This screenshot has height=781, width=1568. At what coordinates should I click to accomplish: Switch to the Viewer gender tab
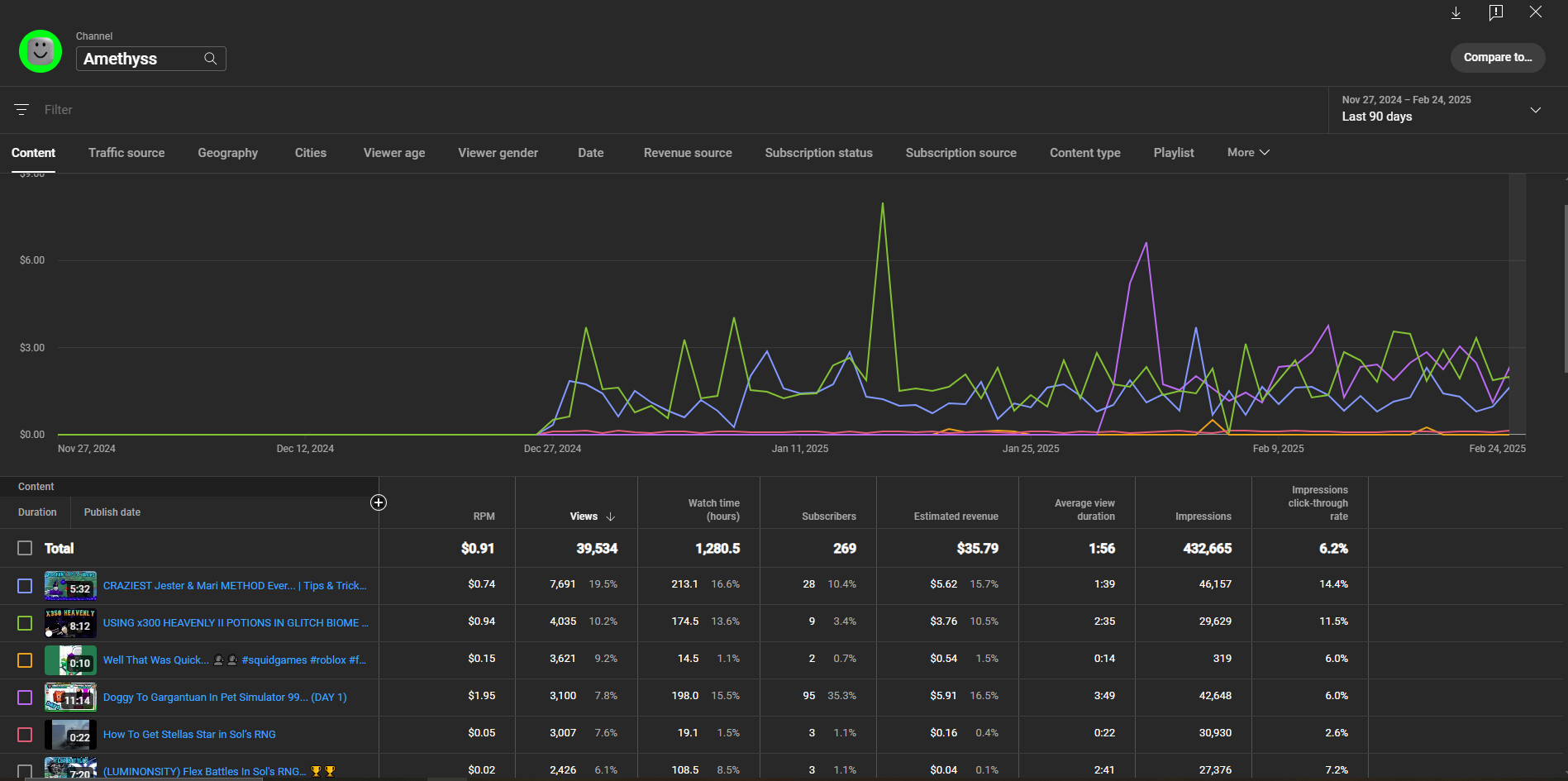498,153
